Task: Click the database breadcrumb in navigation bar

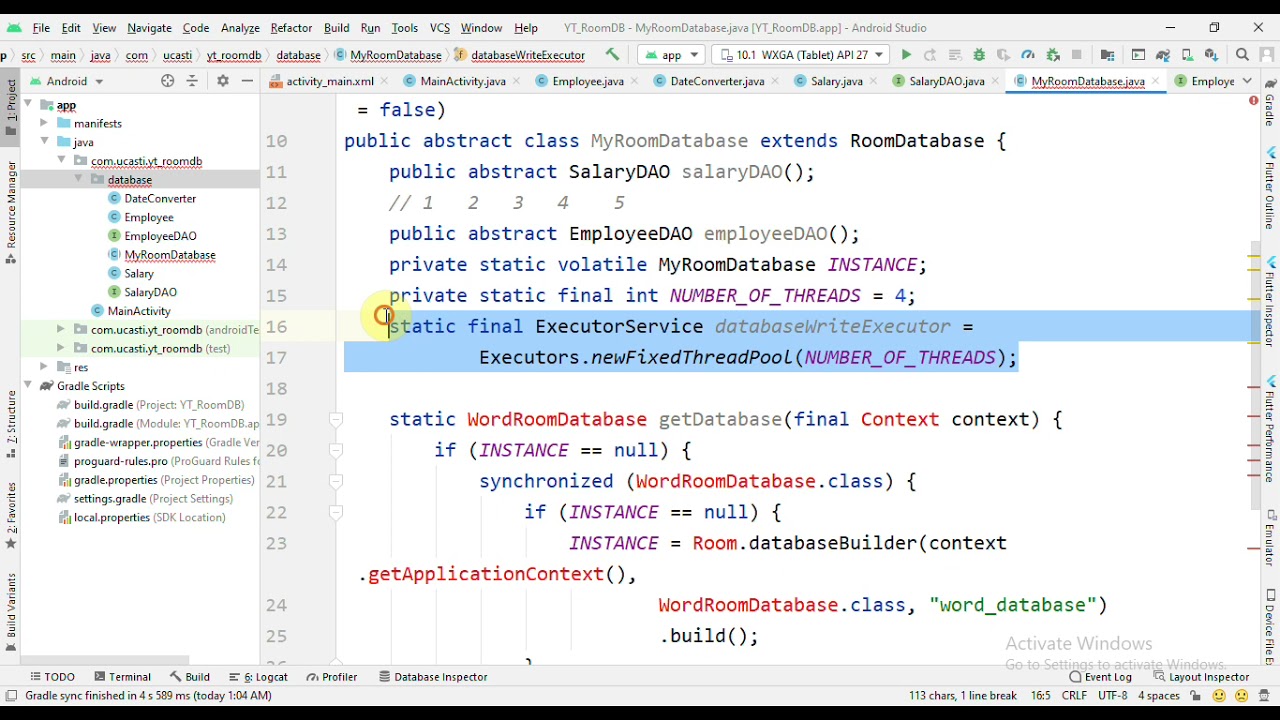Action: [x=298, y=55]
